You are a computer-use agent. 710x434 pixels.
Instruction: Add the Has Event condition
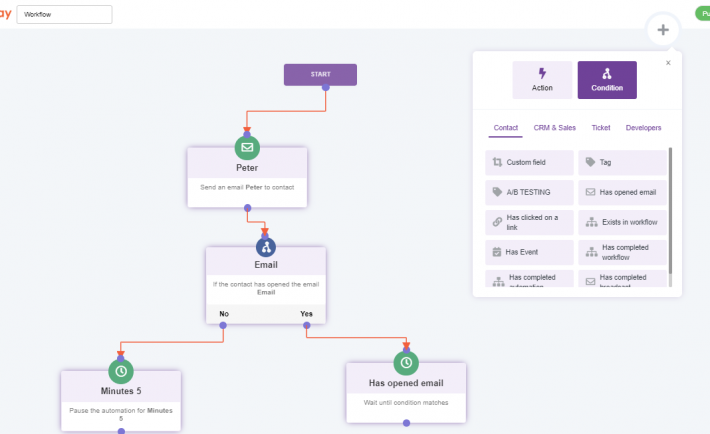coord(529,252)
